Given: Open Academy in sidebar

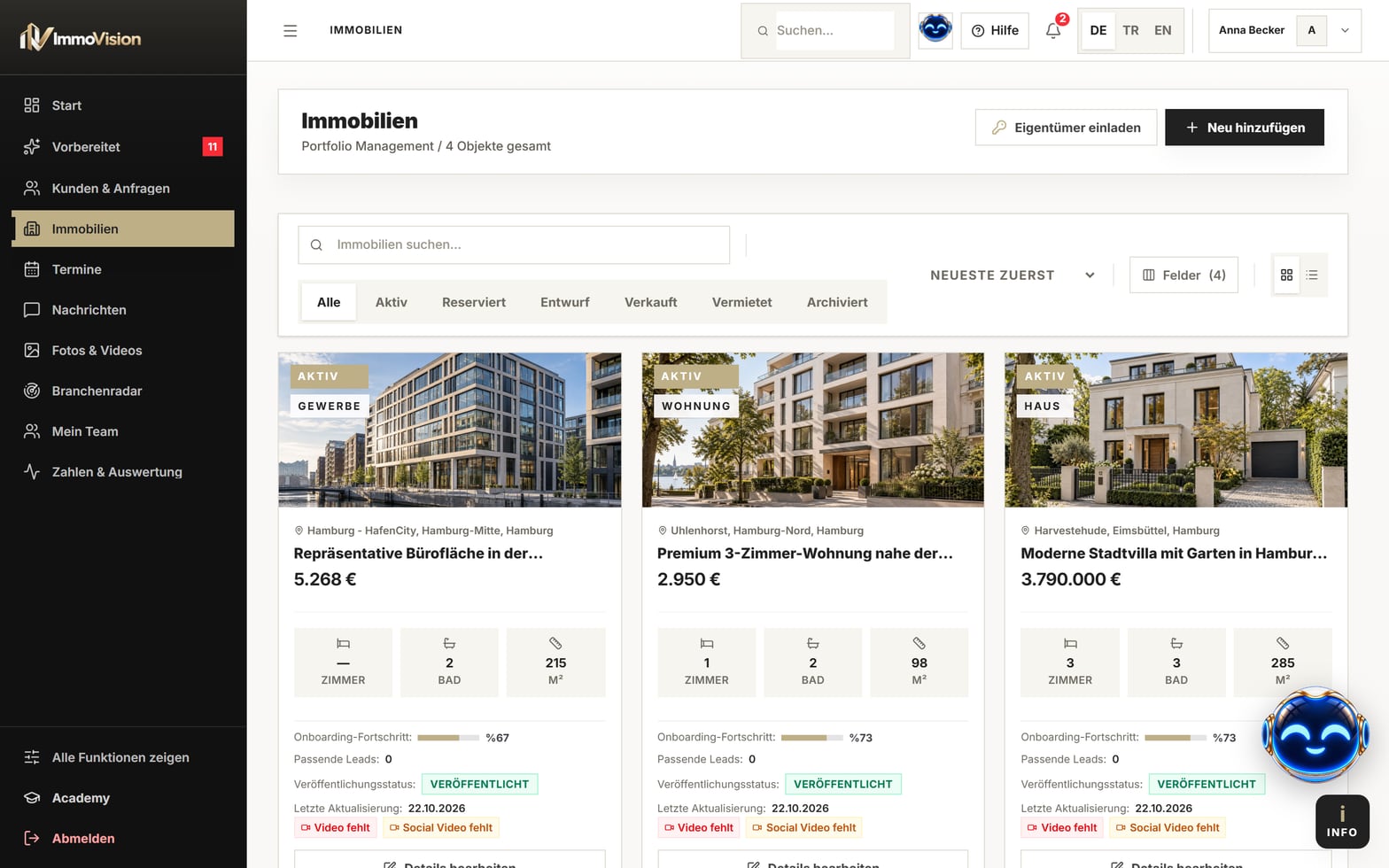Looking at the screenshot, I should 123,798.
